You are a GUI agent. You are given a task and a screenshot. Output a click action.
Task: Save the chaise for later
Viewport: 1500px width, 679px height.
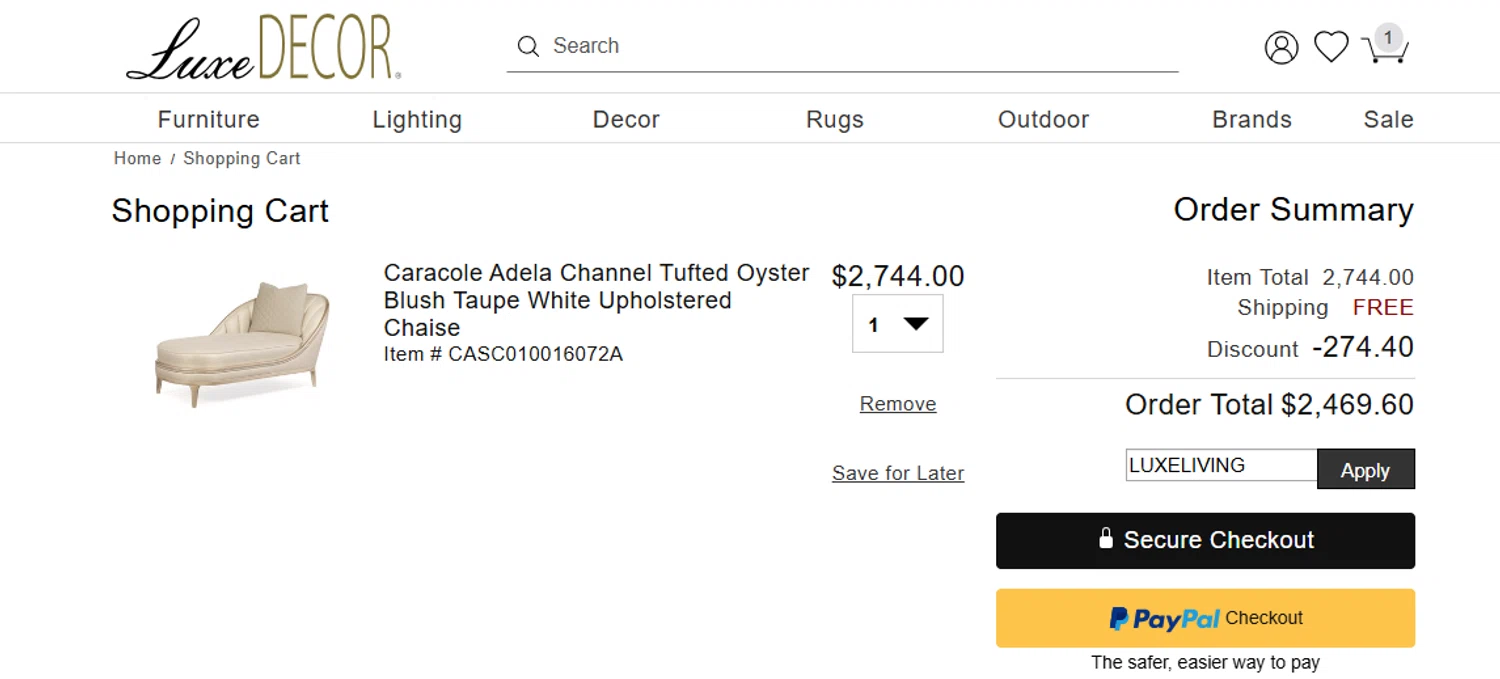coord(898,473)
